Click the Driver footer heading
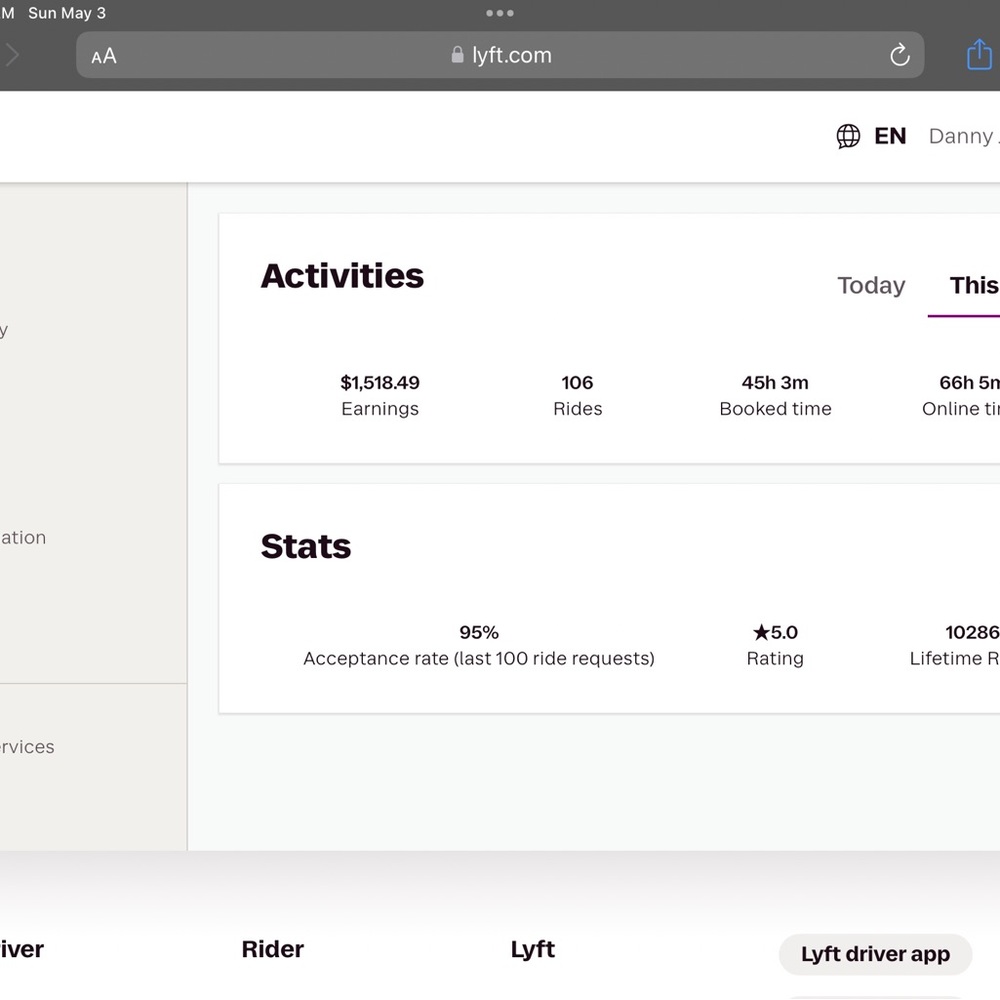 [22, 950]
